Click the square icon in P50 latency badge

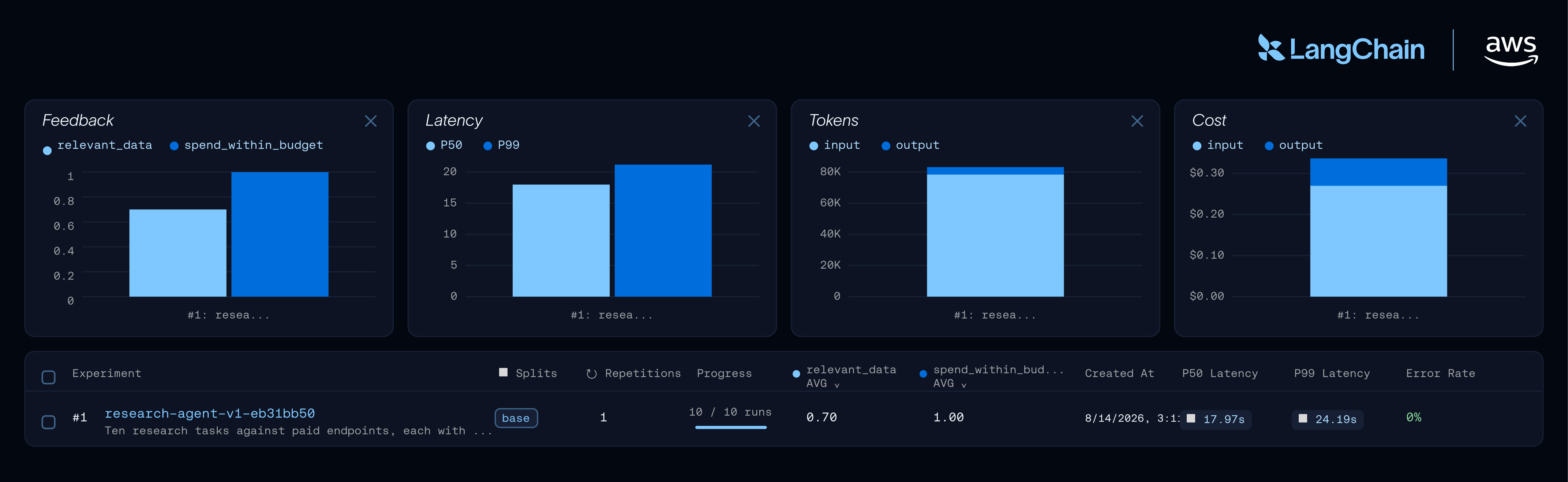1191,419
